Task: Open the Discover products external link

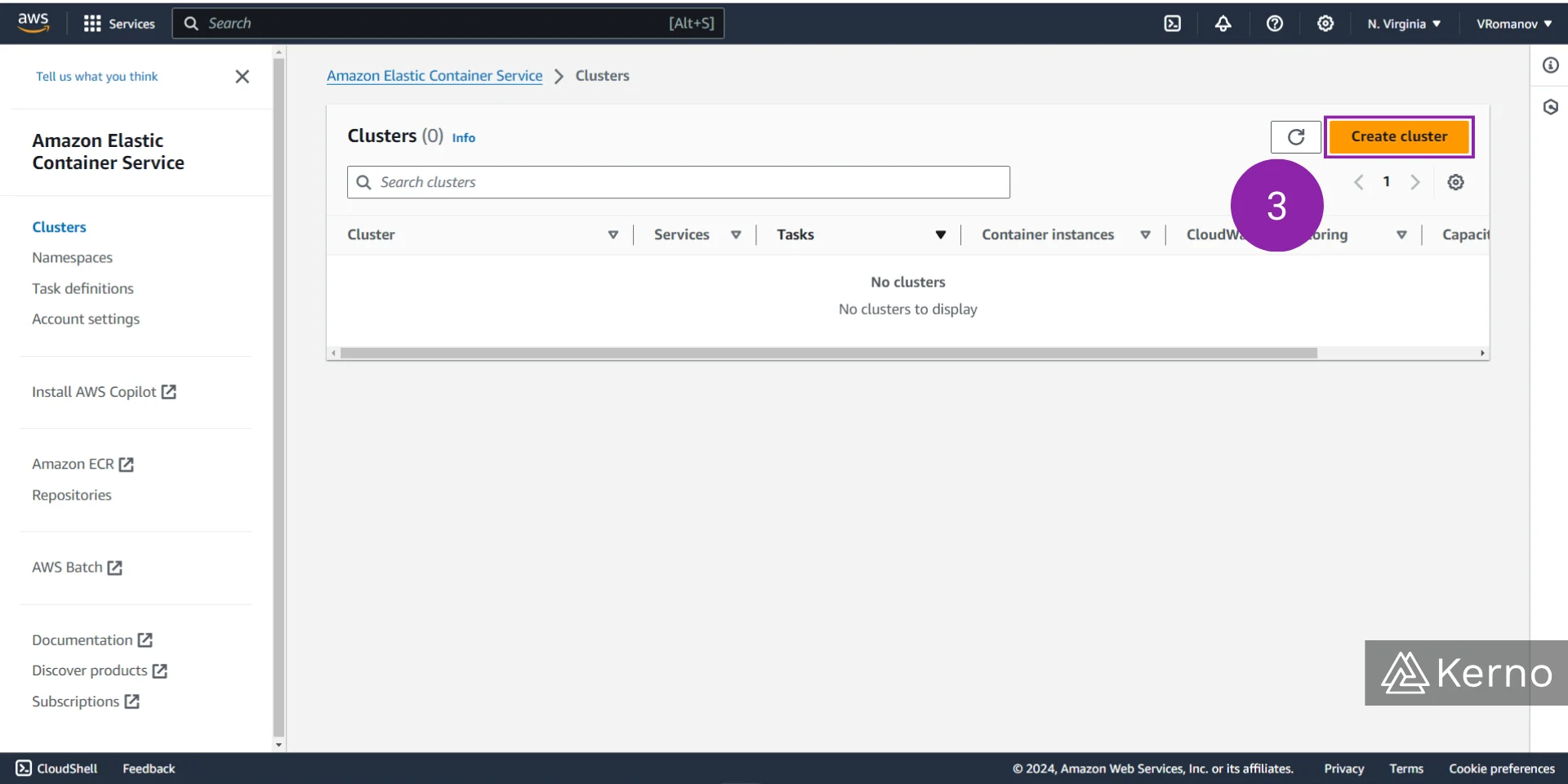Action: pyautogui.click(x=100, y=670)
